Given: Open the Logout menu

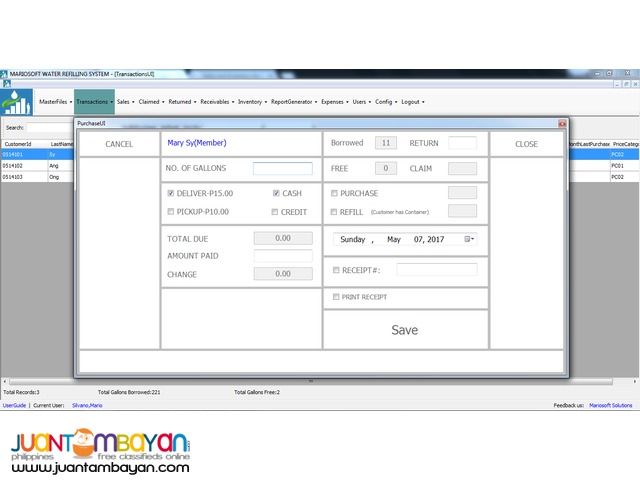Looking at the screenshot, I should pos(413,102).
